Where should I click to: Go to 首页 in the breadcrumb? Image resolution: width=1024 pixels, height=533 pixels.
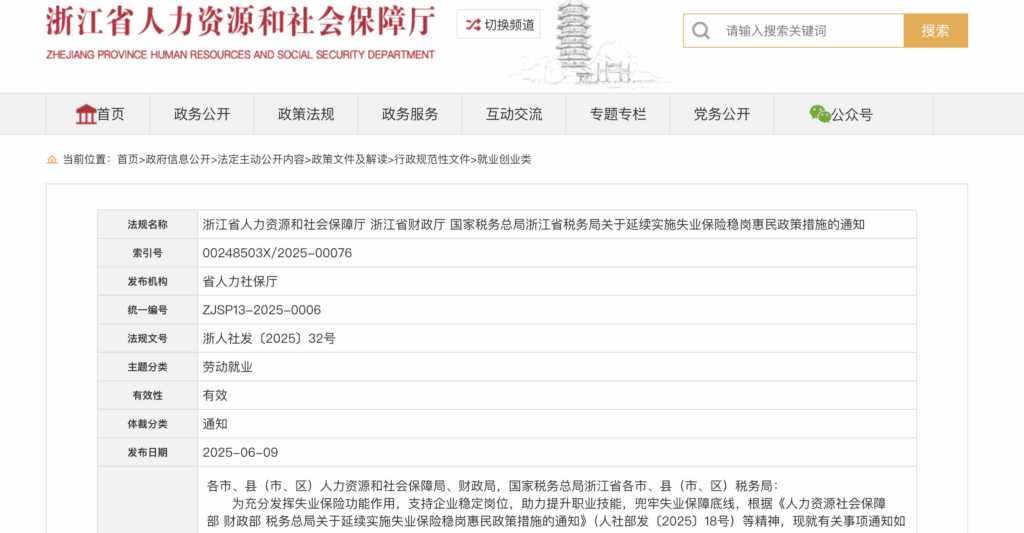(x=127, y=159)
